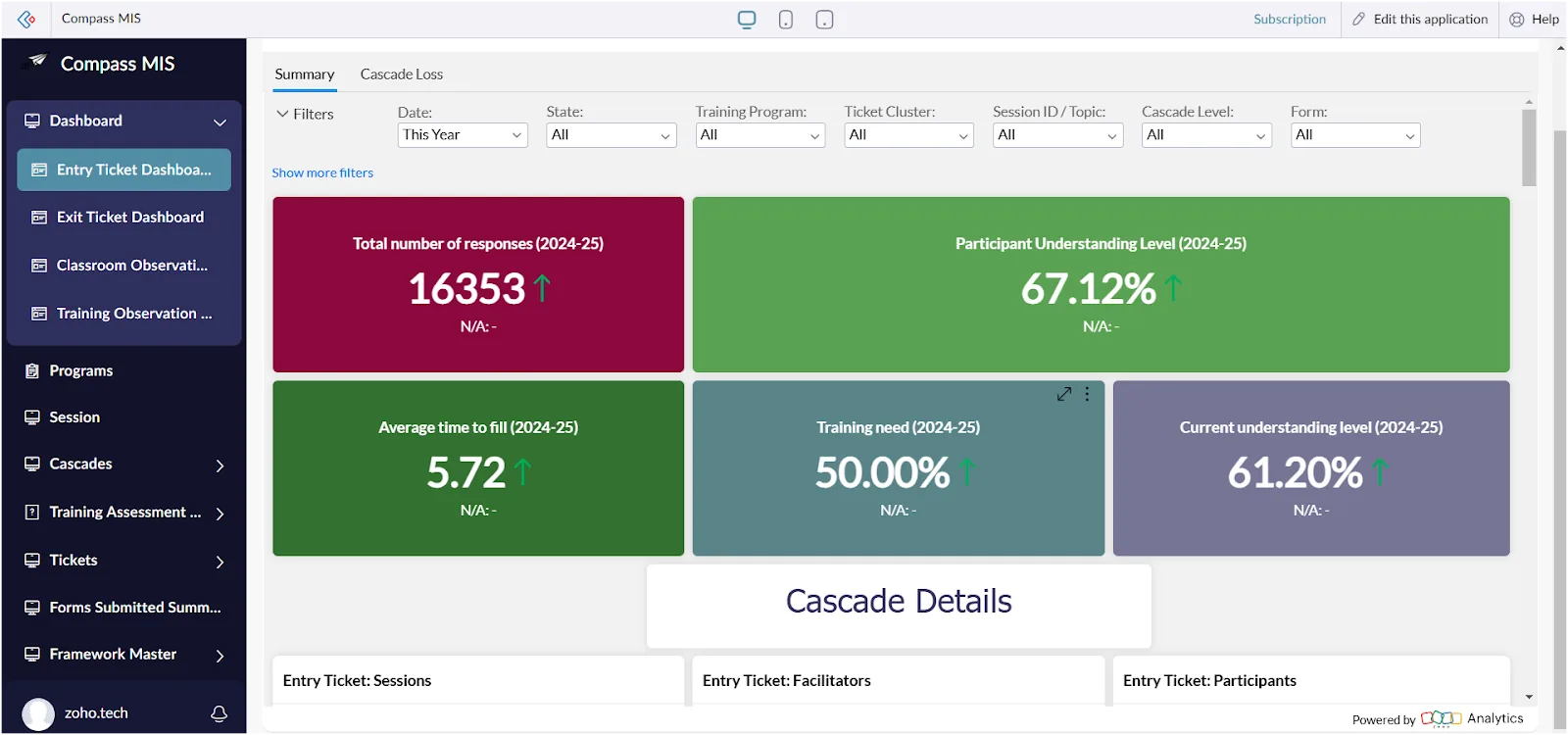Click the dashboard vertical scrollbar thumb
This screenshot has height=735, width=1568.
pos(1529,147)
